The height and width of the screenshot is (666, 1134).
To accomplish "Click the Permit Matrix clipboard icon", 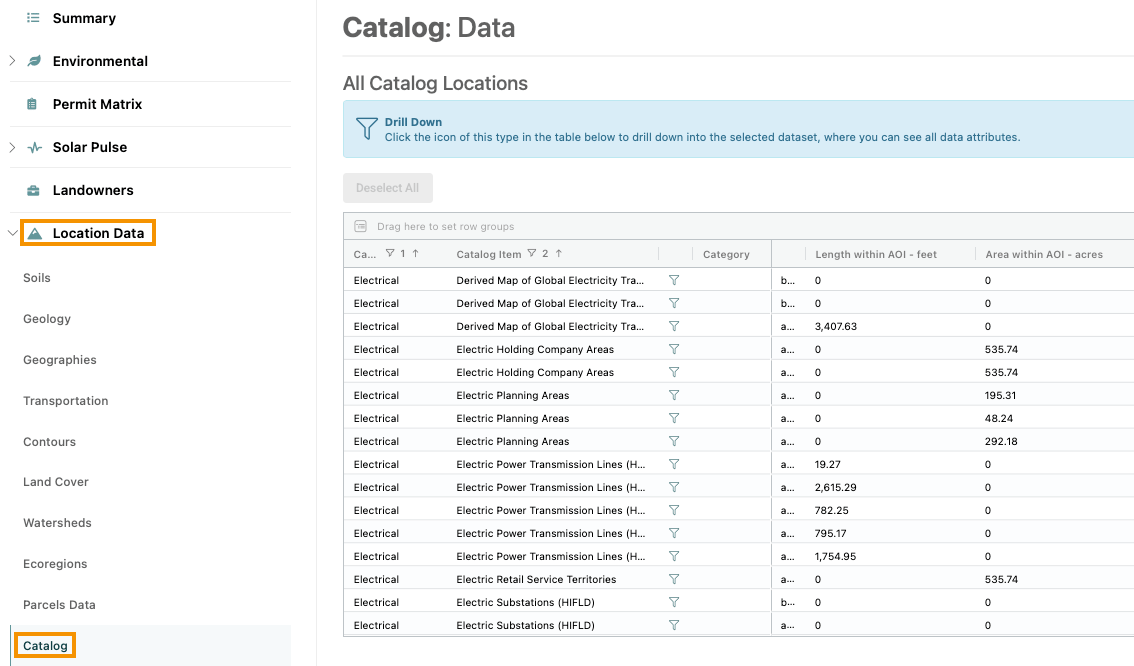I will 32,104.
